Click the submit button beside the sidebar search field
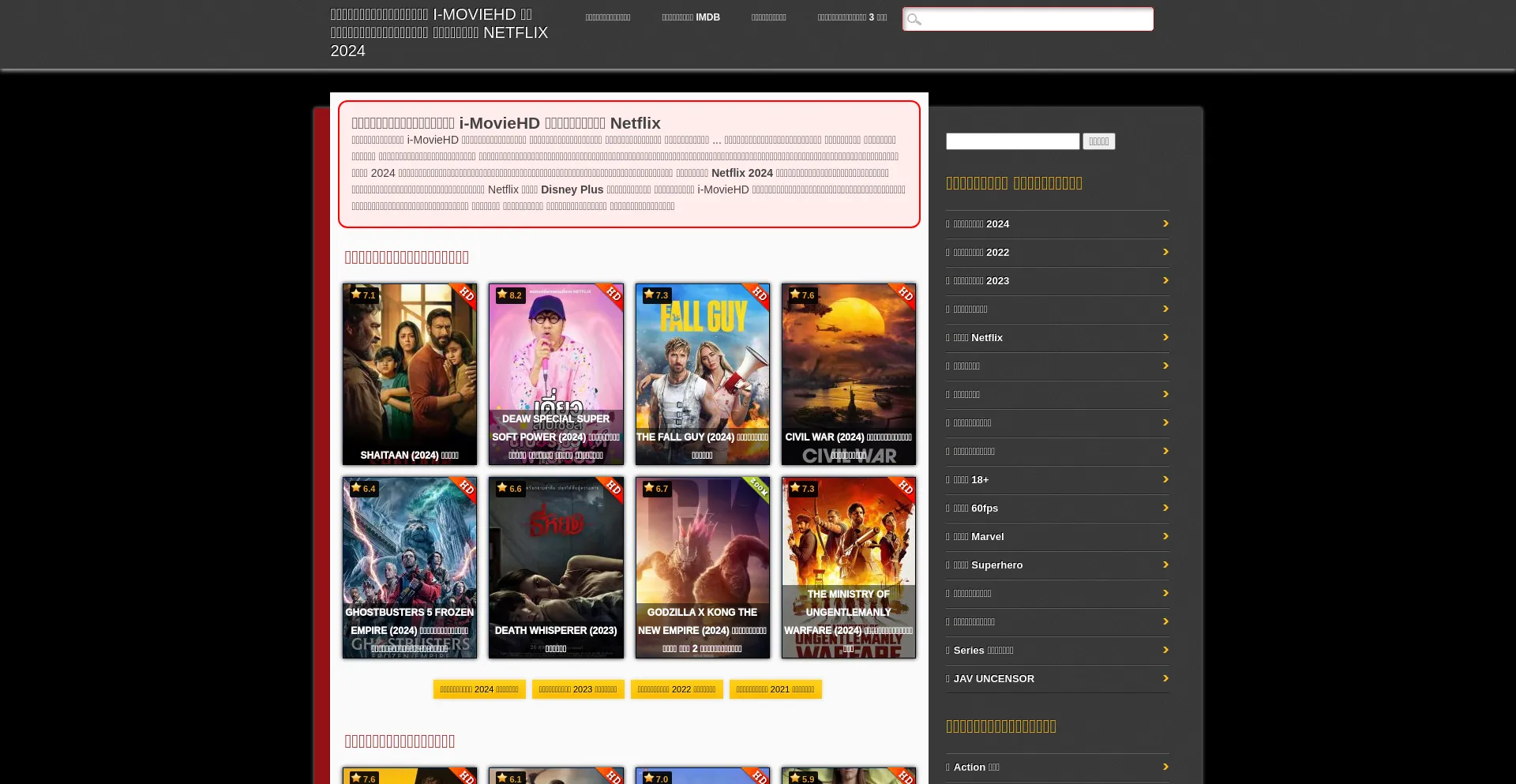Image resolution: width=1516 pixels, height=784 pixels. (1099, 141)
